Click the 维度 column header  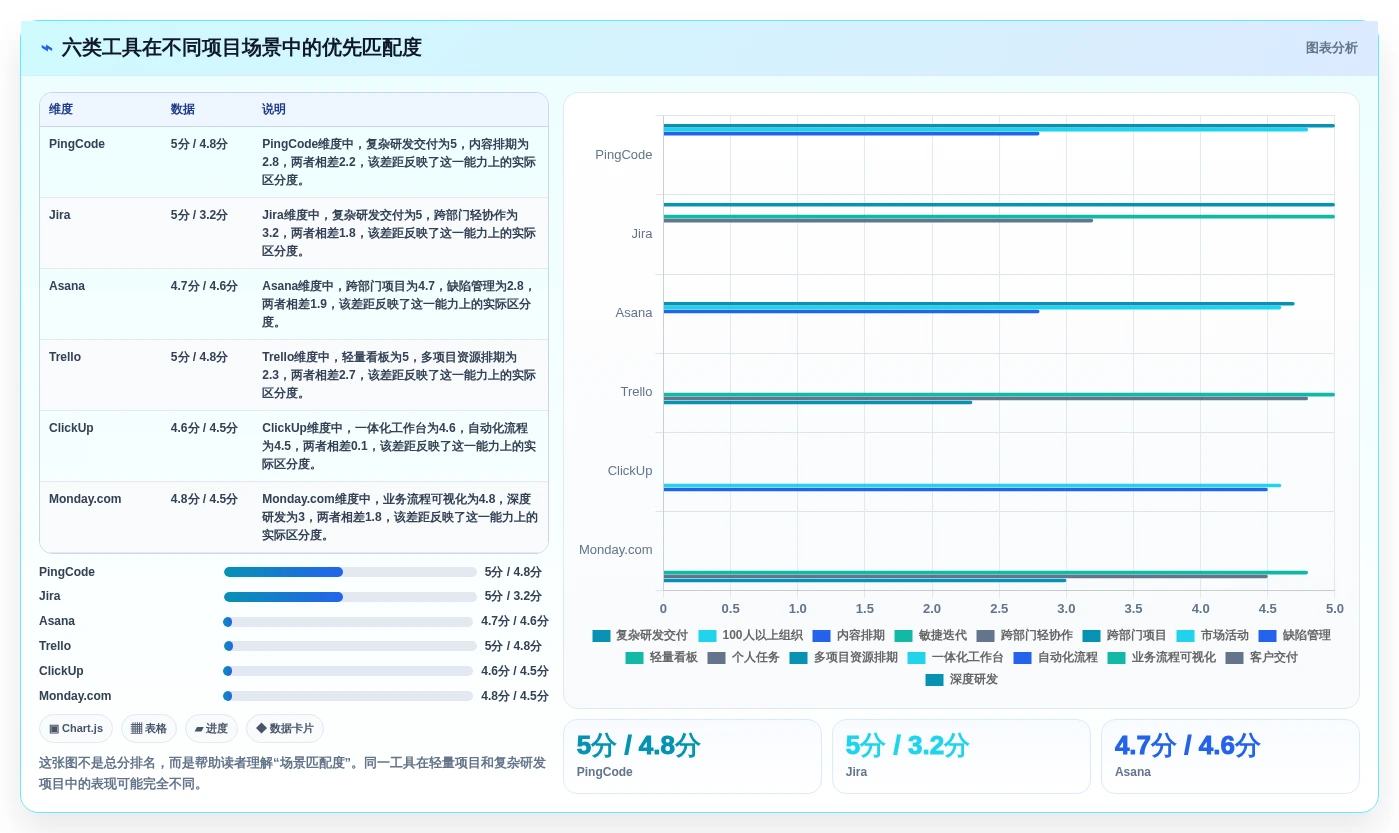tap(61, 110)
